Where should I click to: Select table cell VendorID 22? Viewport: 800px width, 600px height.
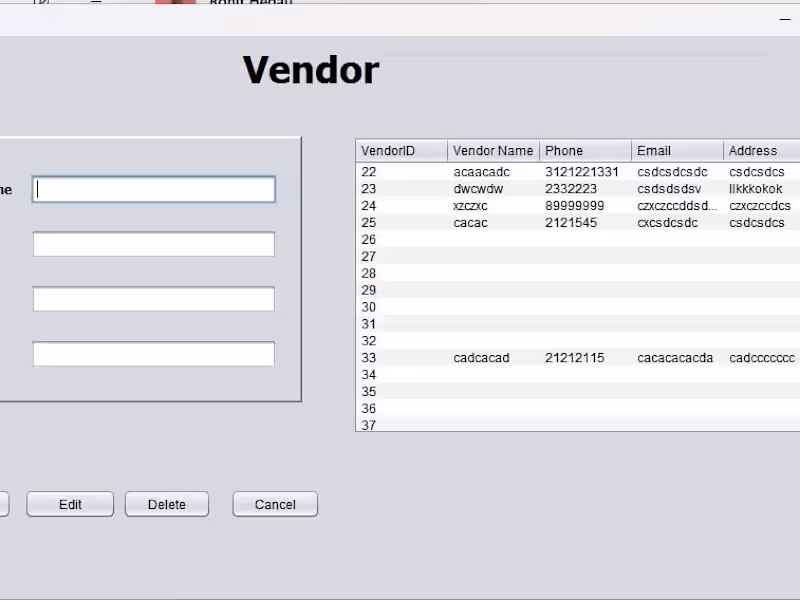click(402, 172)
